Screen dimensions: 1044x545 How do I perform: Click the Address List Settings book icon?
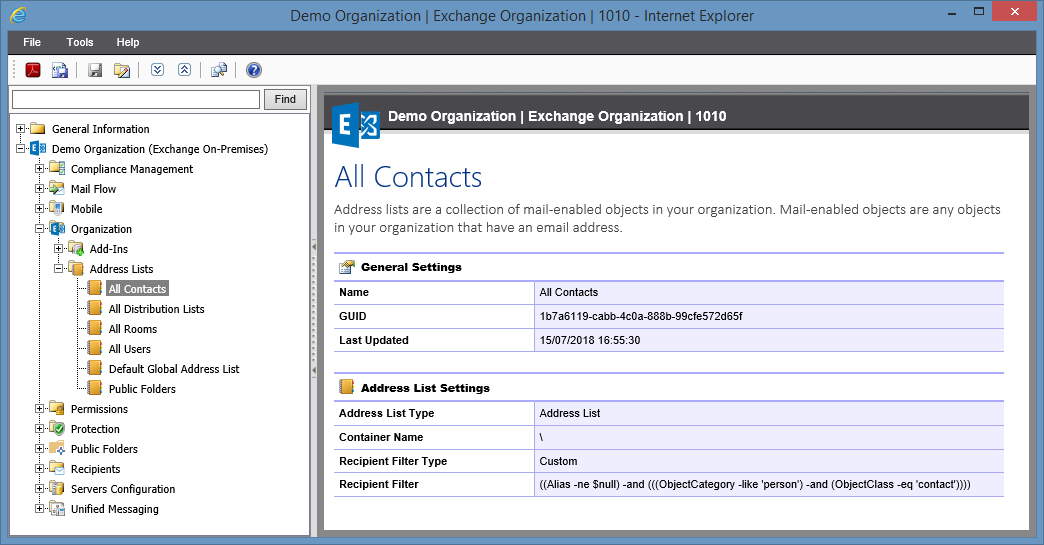tap(347, 387)
